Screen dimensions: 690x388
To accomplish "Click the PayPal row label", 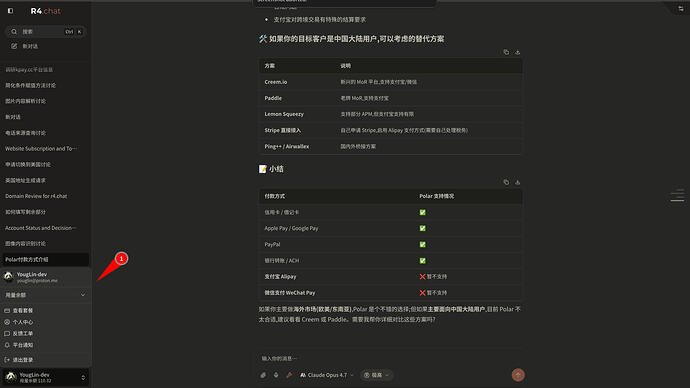I will 272,245.
